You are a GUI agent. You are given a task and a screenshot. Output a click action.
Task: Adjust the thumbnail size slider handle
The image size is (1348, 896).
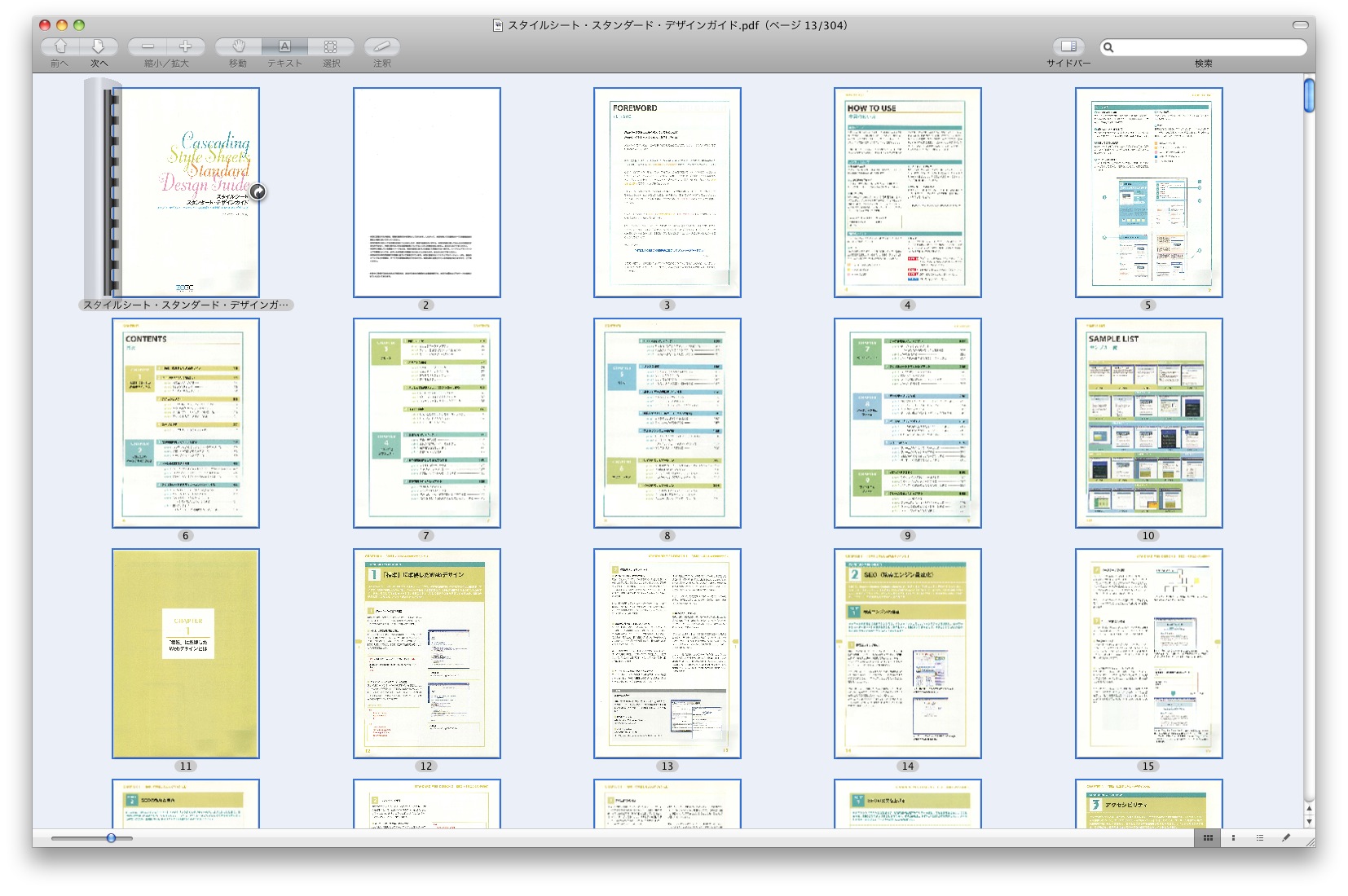click(111, 837)
